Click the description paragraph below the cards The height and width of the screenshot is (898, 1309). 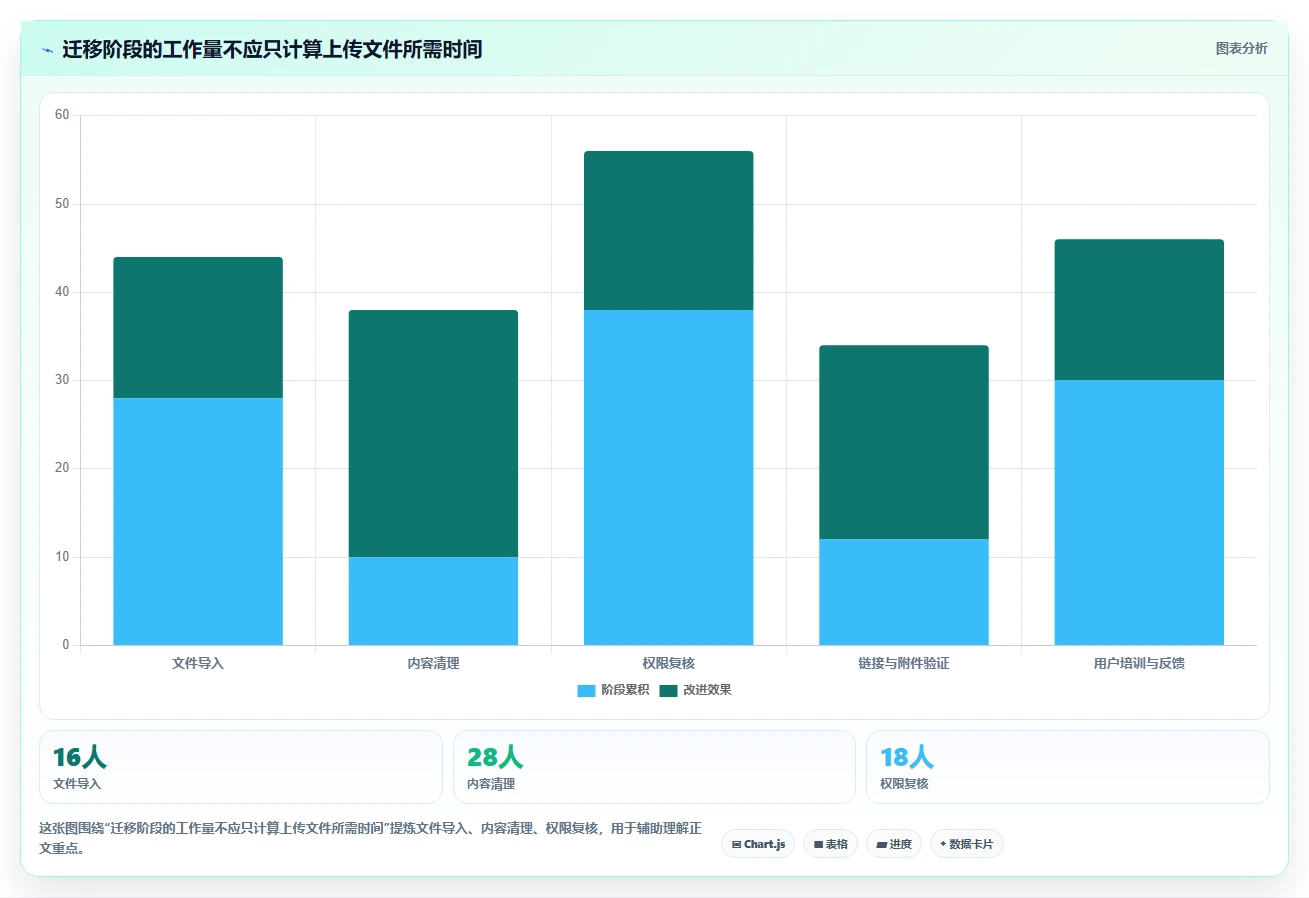pos(370,838)
